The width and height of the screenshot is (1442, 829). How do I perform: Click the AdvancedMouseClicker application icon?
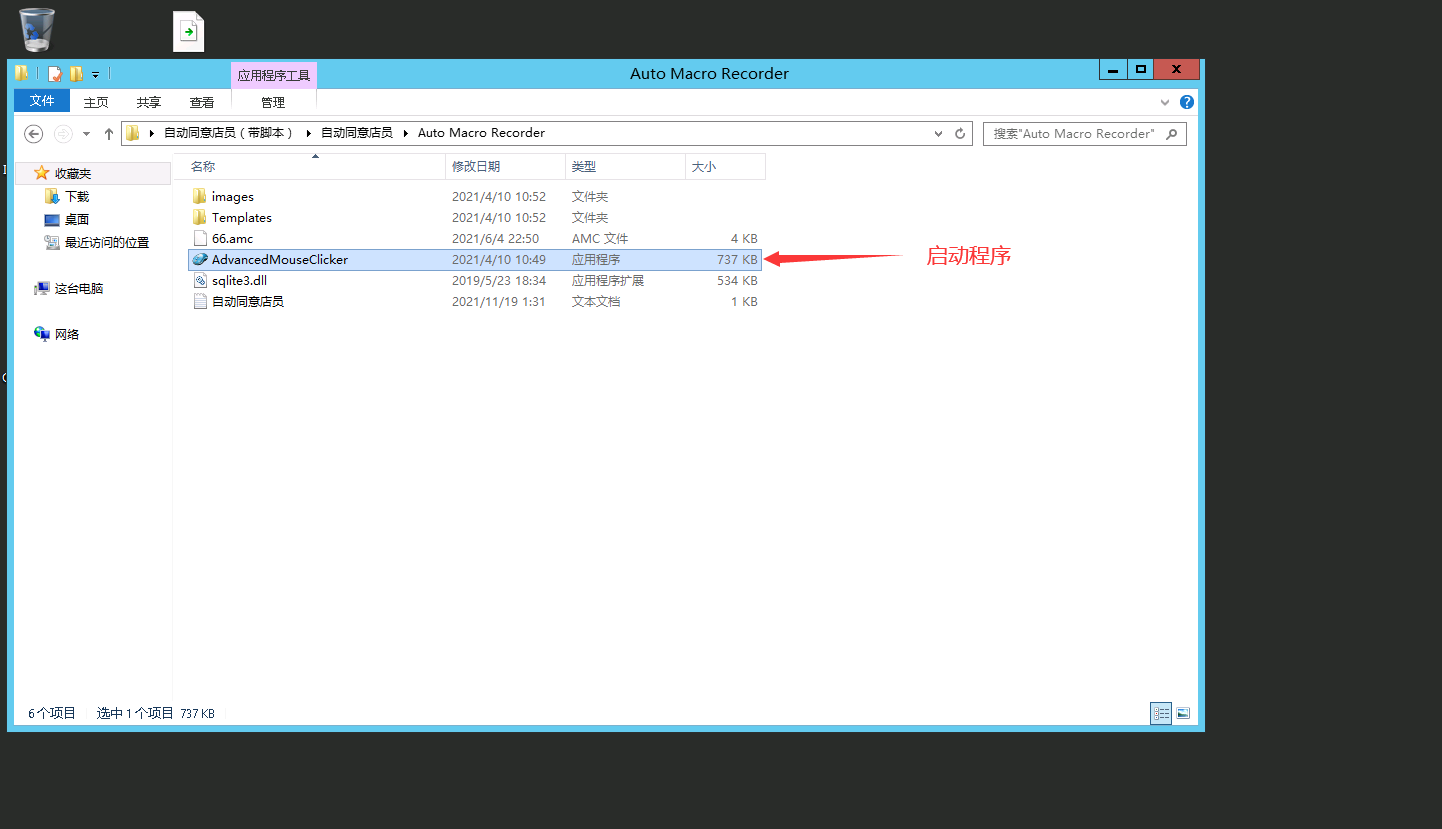[200, 259]
